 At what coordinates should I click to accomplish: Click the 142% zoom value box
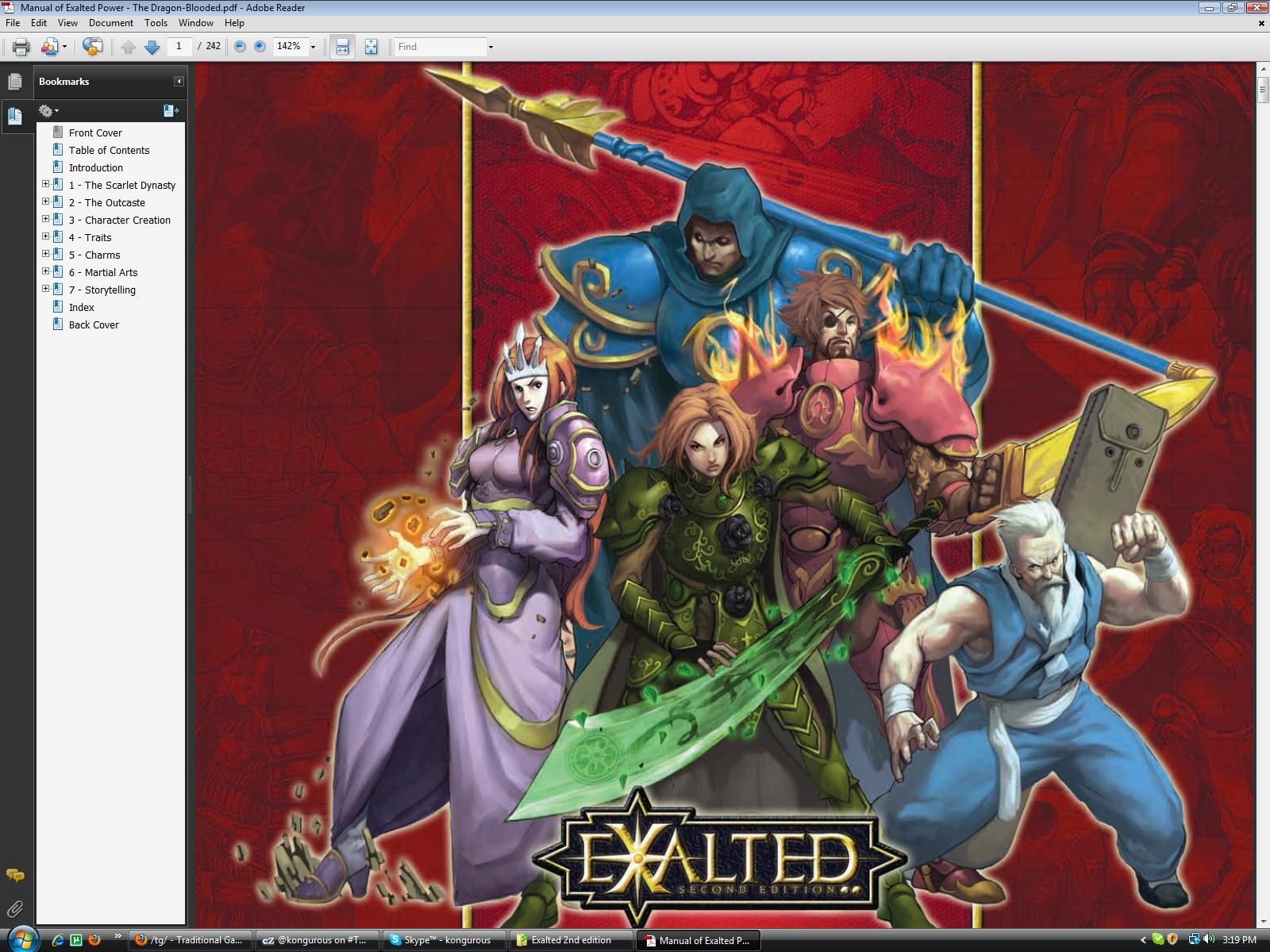click(289, 46)
